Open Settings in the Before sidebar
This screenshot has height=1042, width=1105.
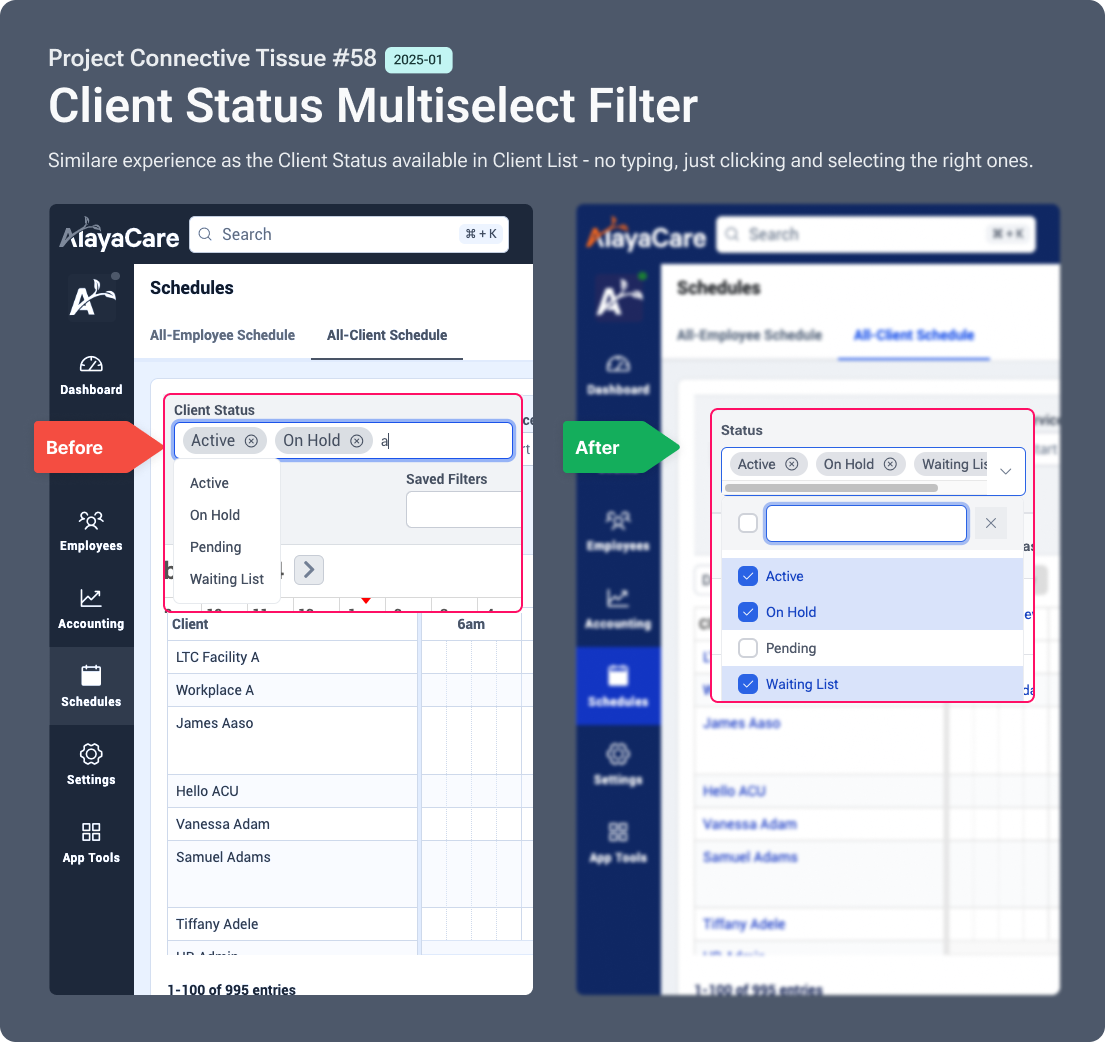coord(91,764)
